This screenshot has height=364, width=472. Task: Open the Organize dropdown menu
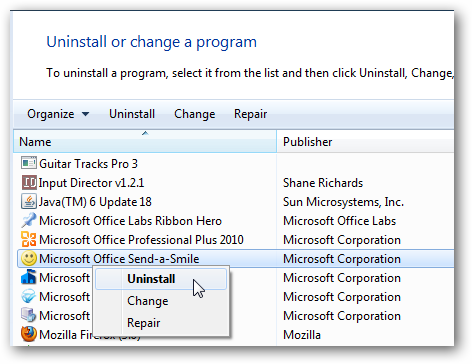58,114
